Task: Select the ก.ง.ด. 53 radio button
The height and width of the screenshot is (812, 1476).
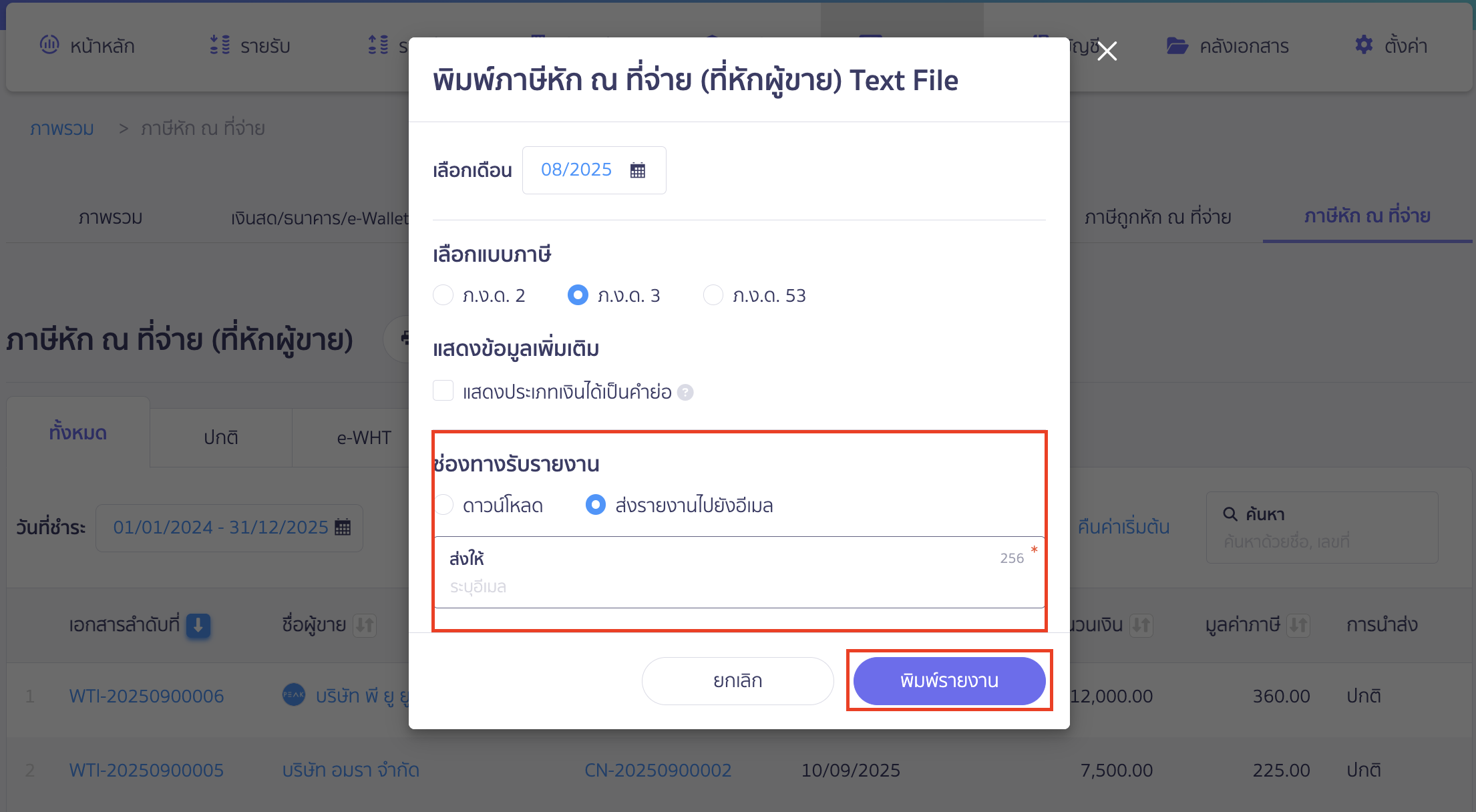Action: click(x=713, y=294)
